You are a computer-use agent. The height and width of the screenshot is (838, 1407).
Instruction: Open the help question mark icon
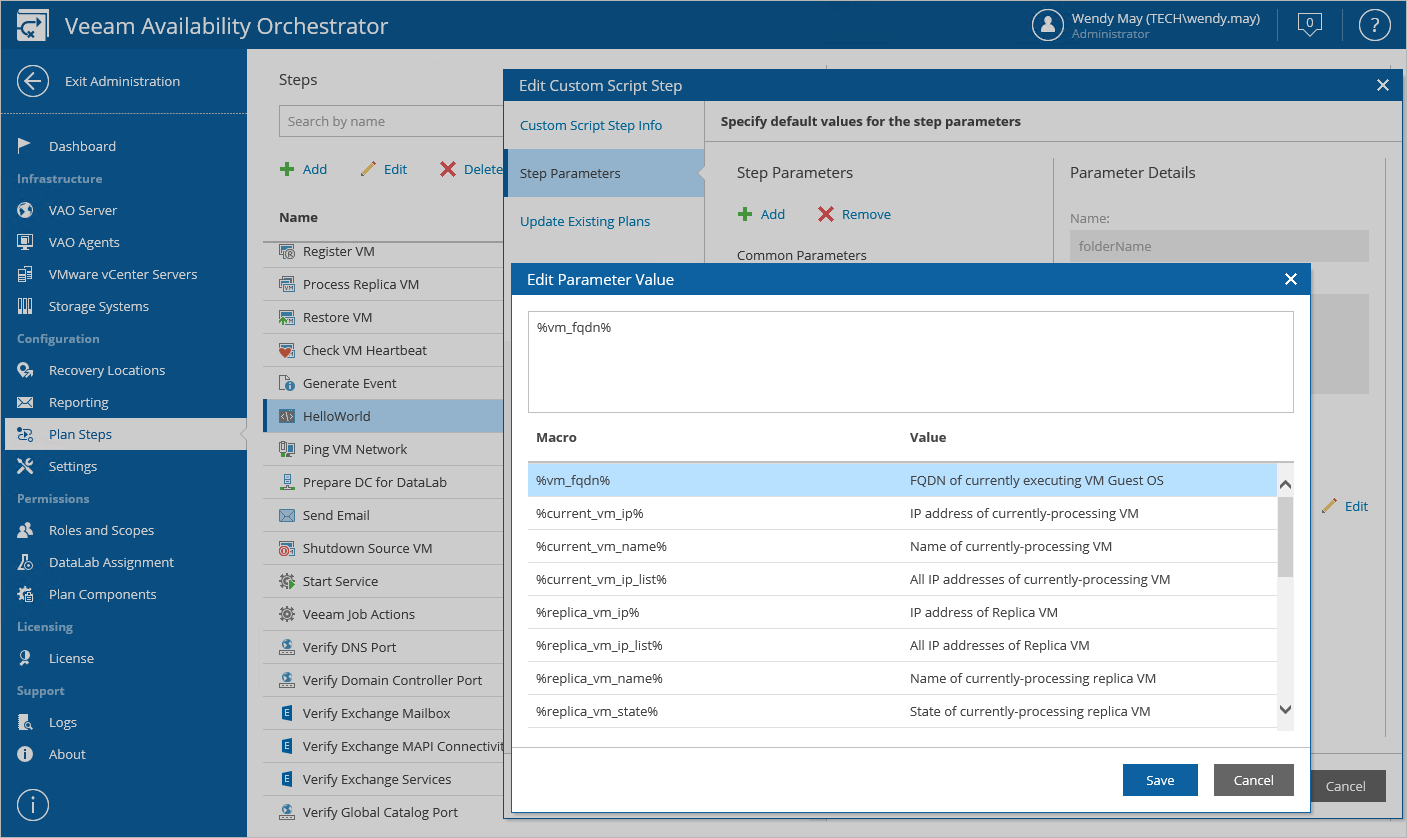click(1375, 25)
